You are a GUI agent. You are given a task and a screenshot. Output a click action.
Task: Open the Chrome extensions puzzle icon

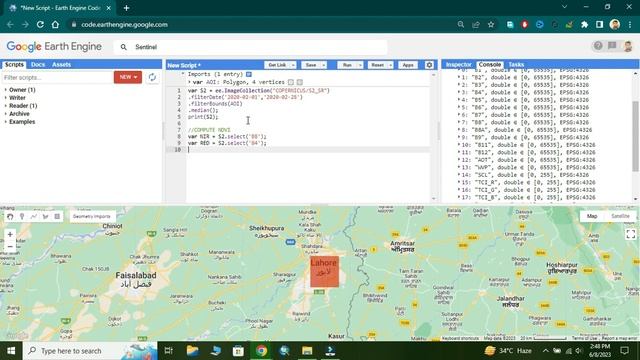click(584, 24)
